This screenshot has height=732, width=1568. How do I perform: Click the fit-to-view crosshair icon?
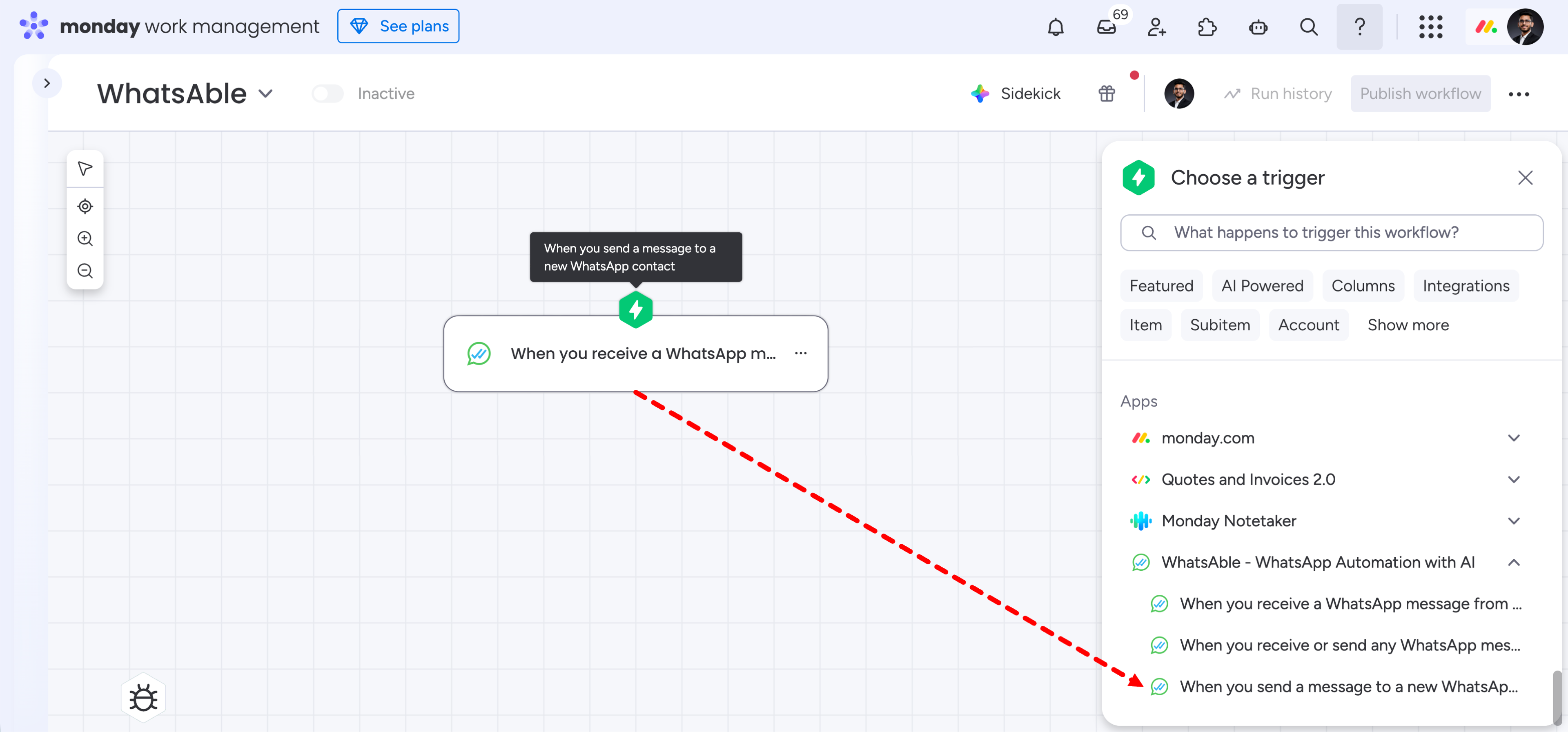tap(85, 206)
